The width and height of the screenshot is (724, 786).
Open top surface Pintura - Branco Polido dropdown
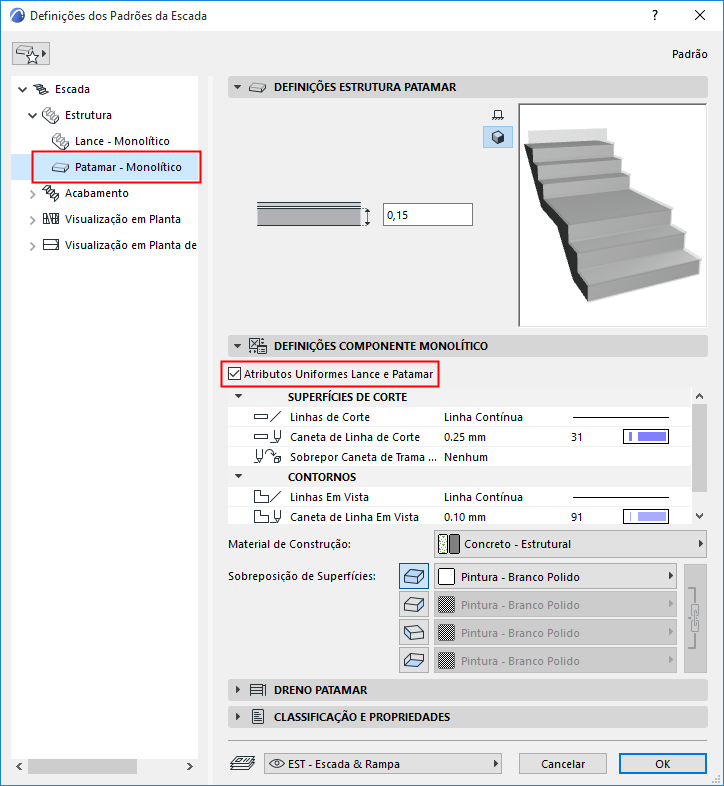(555, 576)
